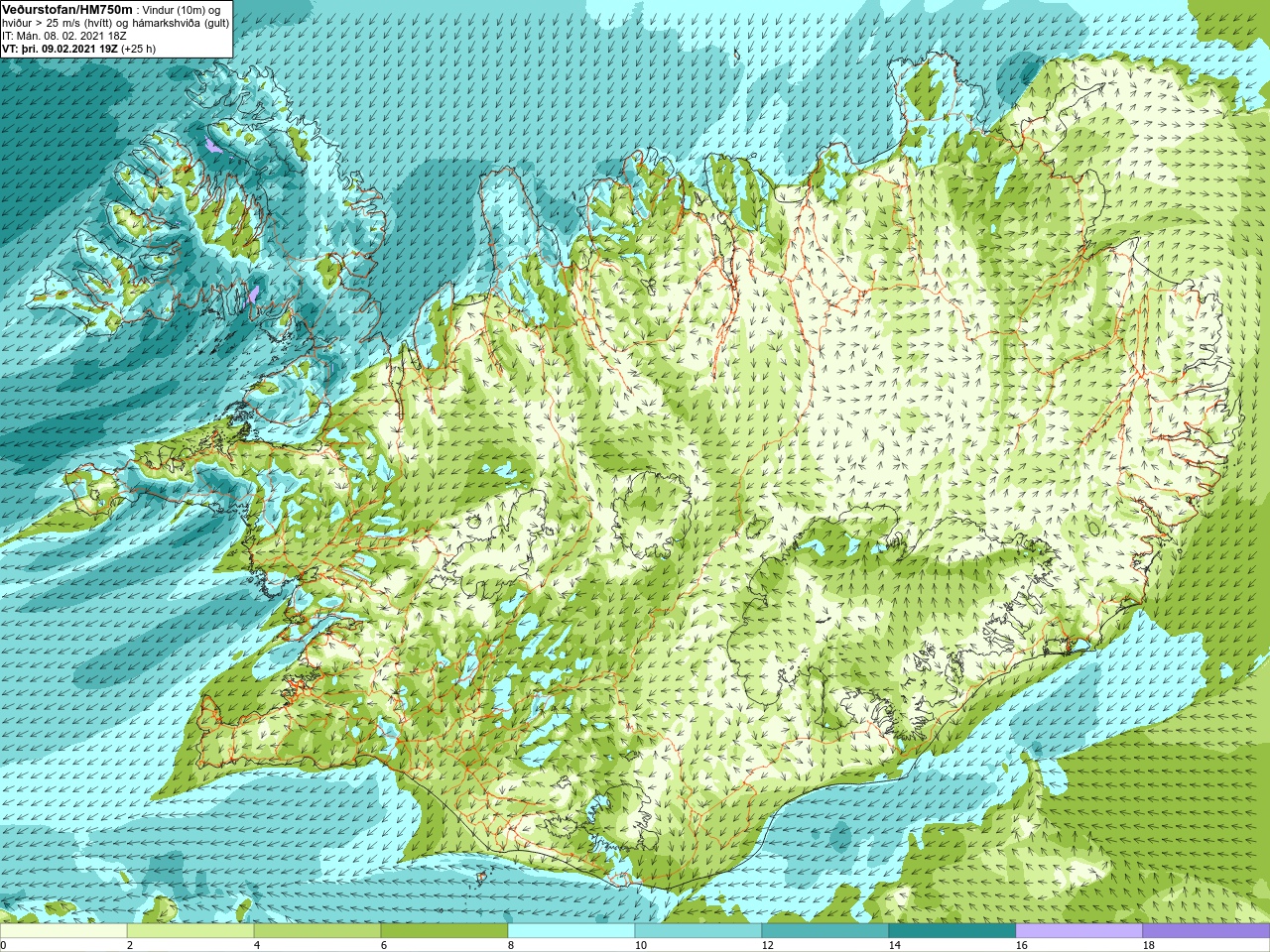This screenshot has height=952, width=1270.
Task: Click the 'Vindur (10m) og' label
Action: [182, 10]
